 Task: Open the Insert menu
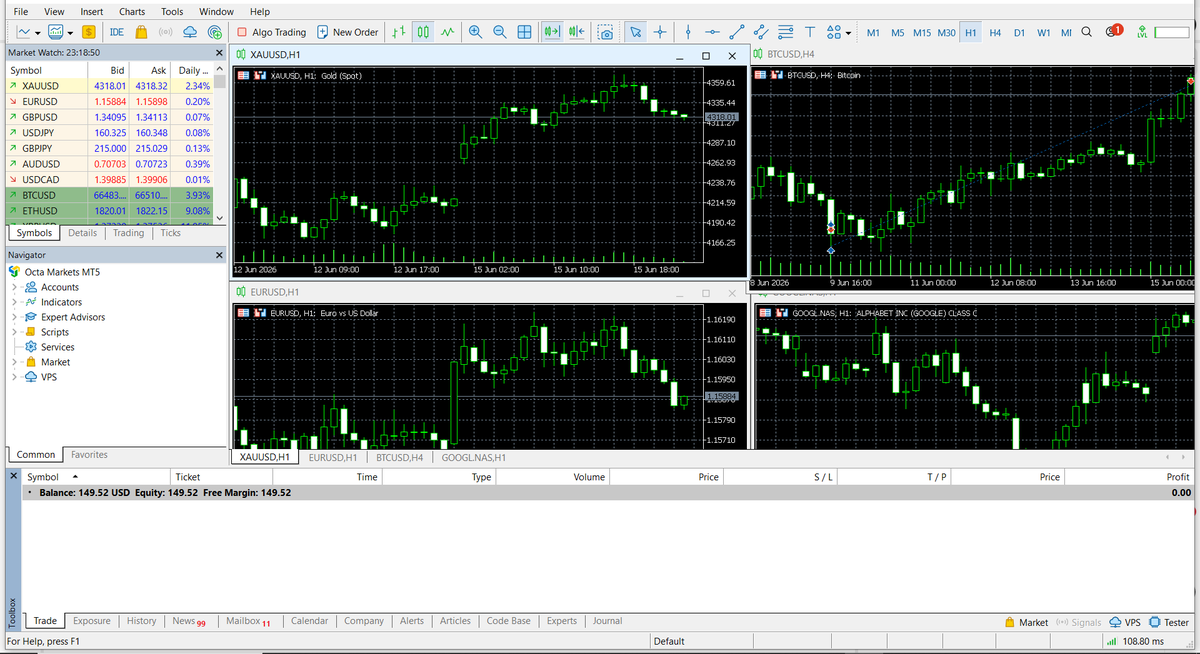(x=91, y=11)
